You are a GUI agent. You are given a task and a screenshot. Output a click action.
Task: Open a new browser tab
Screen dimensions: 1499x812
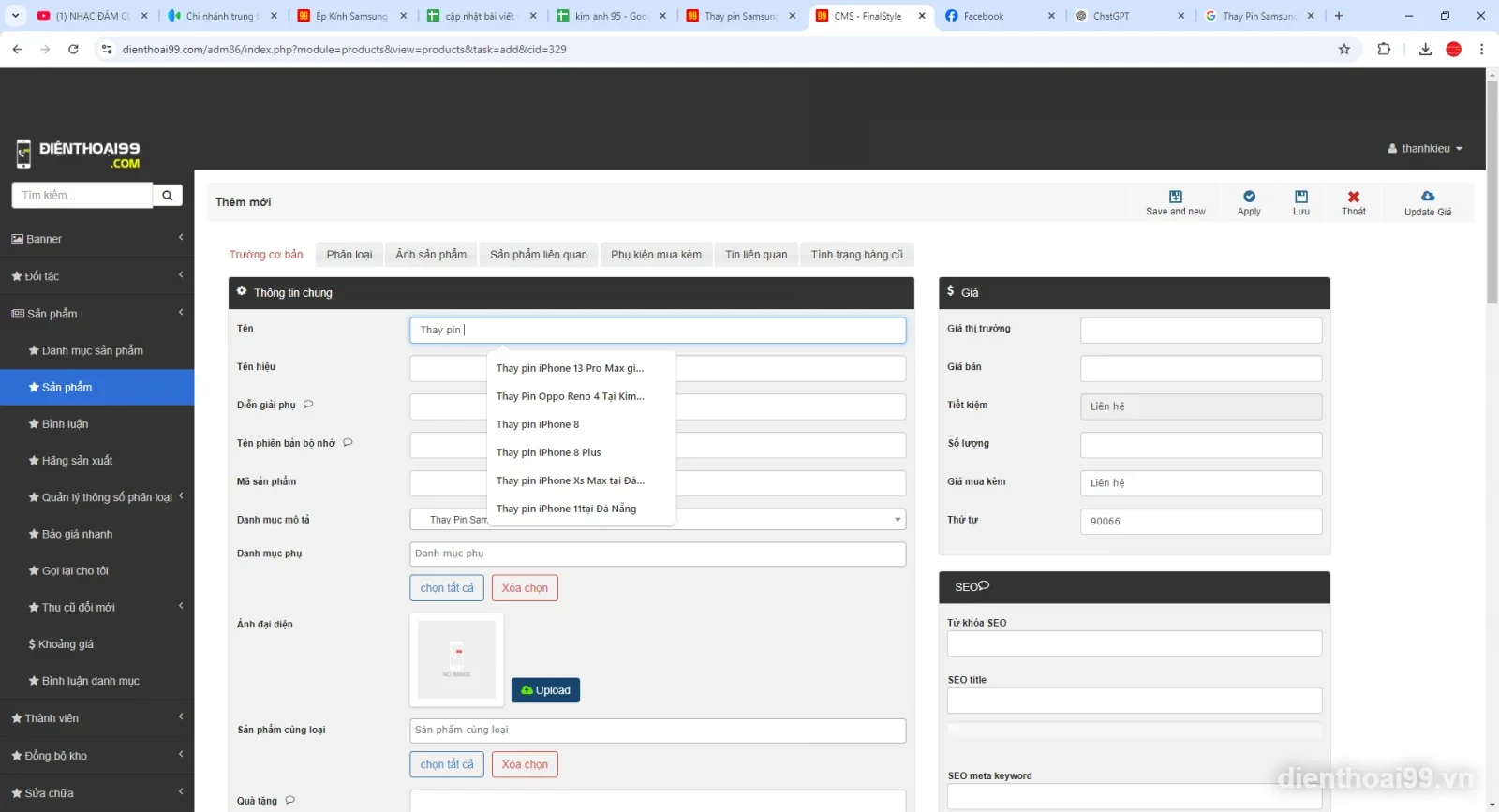coord(1339,16)
